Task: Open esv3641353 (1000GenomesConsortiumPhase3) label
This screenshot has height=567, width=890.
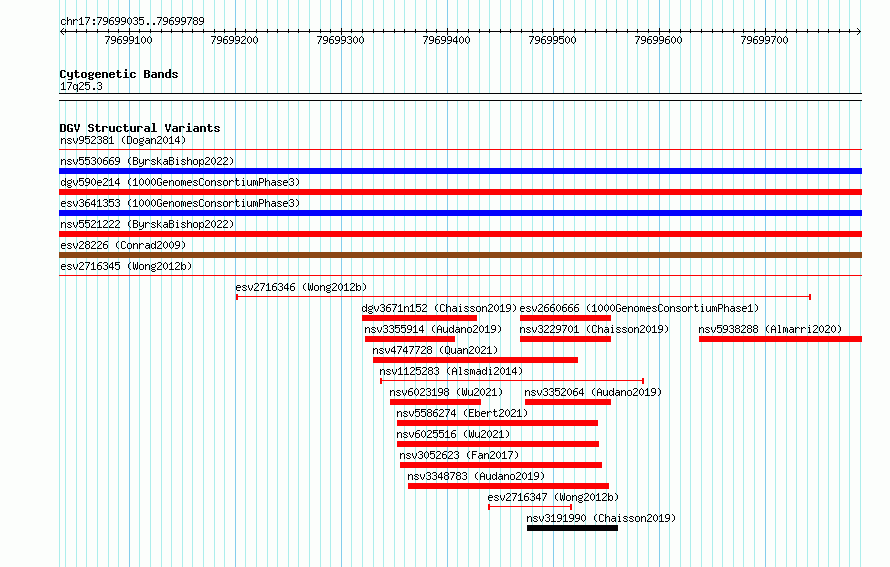Action: coord(180,203)
